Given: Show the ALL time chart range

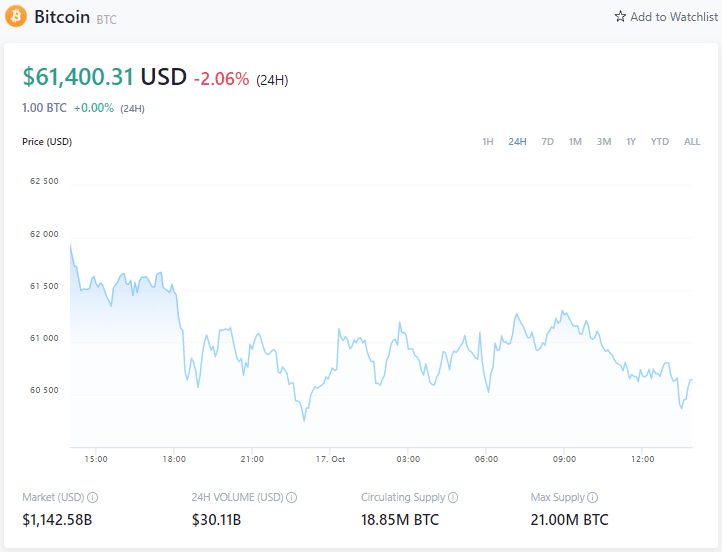Looking at the screenshot, I should [x=692, y=142].
